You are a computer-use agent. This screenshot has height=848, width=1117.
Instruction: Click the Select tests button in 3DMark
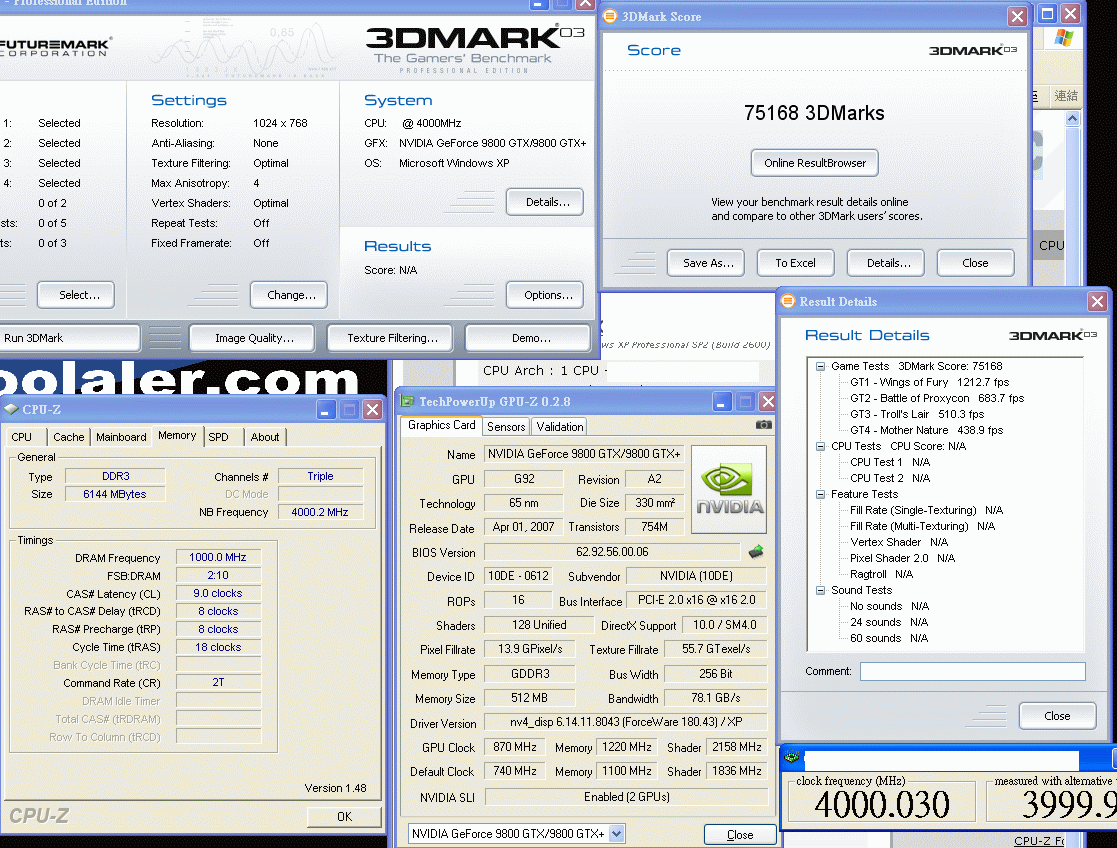point(76,295)
